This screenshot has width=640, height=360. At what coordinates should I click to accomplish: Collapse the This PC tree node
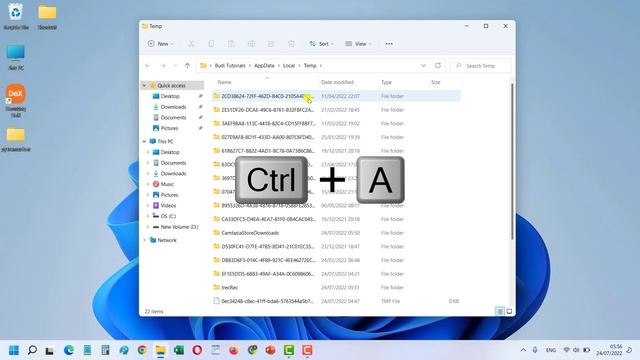(x=144, y=141)
